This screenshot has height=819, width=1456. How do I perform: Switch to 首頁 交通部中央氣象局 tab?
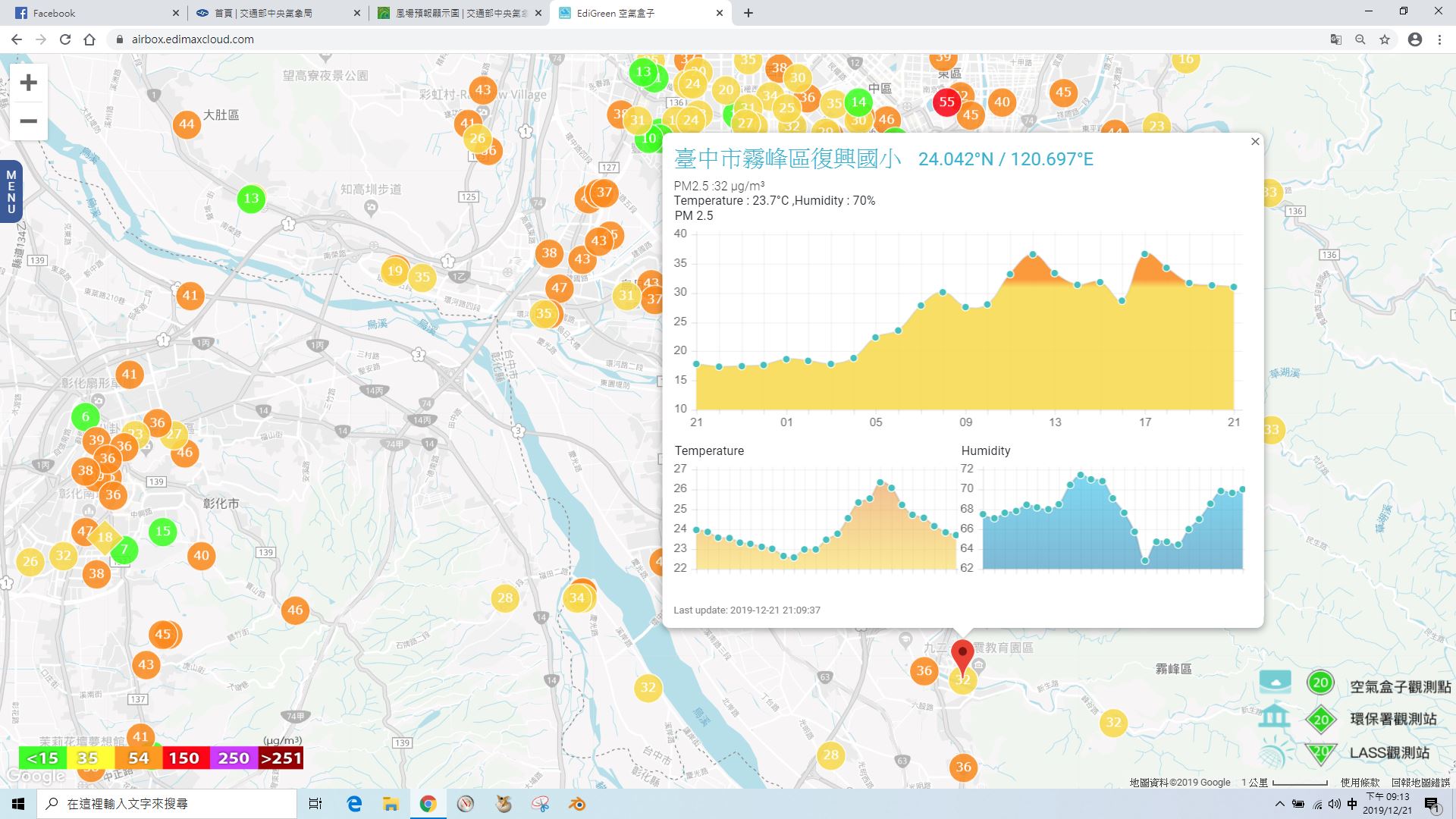pyautogui.click(x=278, y=13)
